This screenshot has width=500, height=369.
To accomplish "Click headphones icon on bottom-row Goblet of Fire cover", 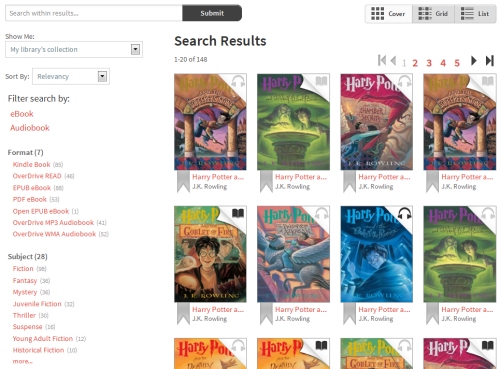I will click(405, 346).
